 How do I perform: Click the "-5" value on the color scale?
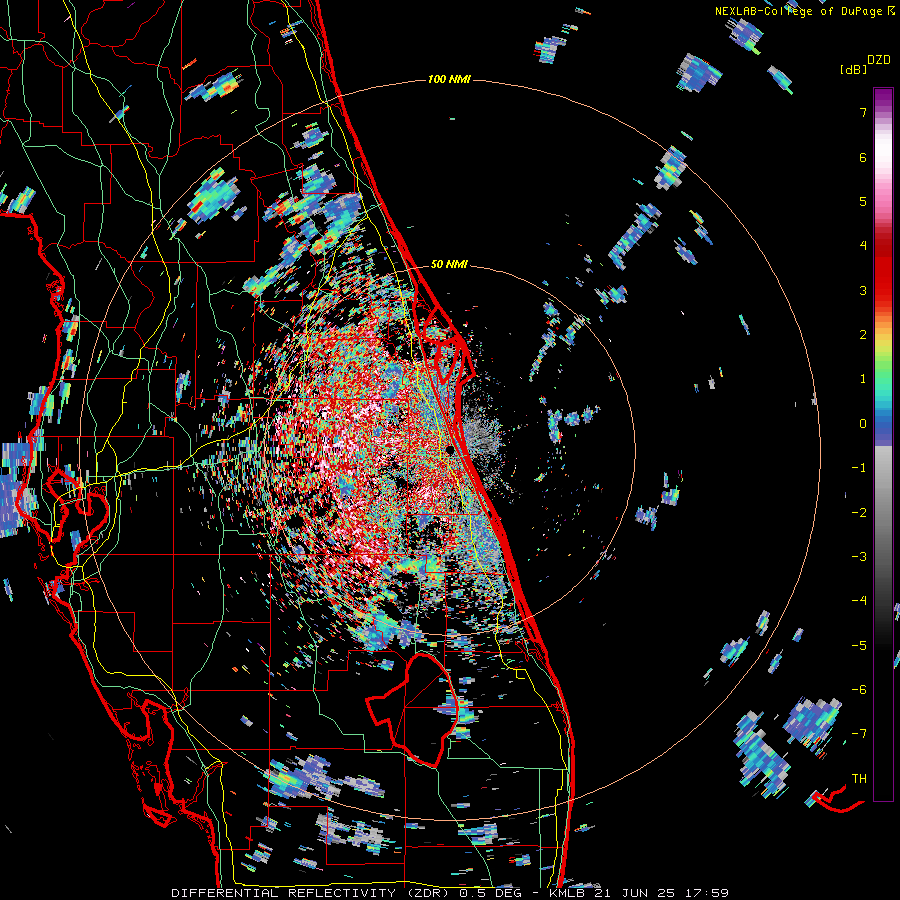(859, 646)
